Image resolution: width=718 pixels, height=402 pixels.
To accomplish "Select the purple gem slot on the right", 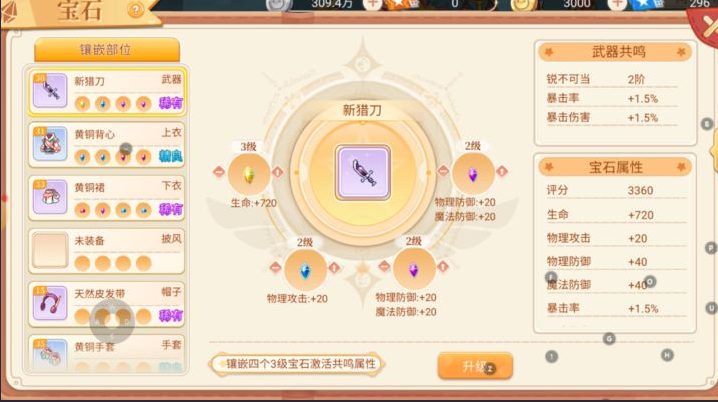I will point(473,174).
